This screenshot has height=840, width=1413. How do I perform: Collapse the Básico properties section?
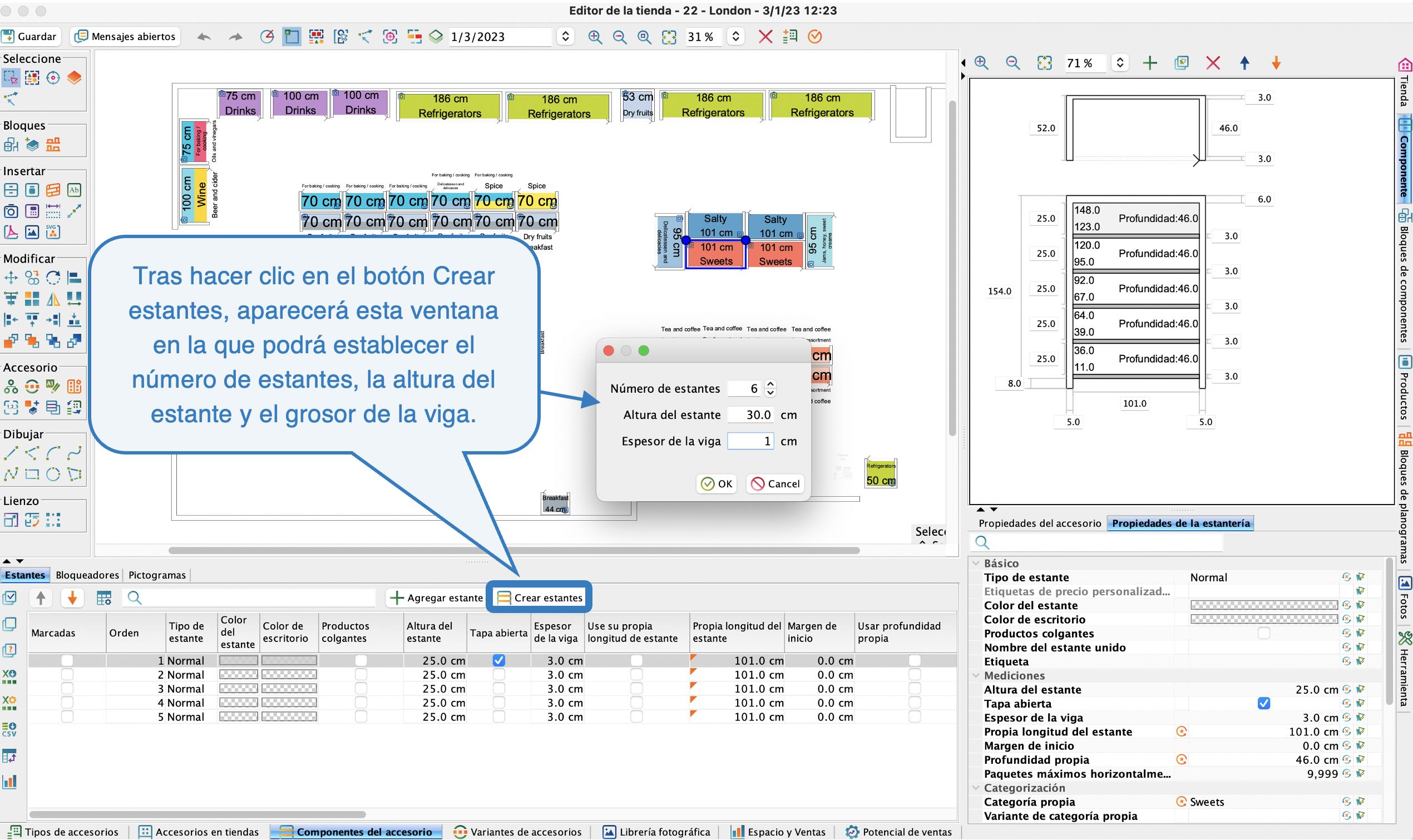click(976, 563)
